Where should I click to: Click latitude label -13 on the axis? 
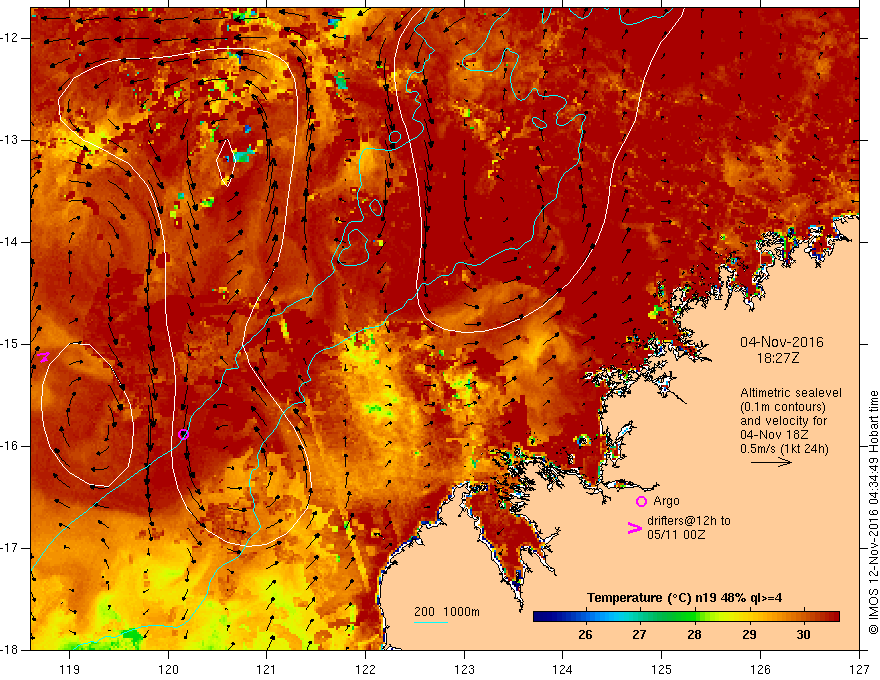pyautogui.click(x=11, y=140)
